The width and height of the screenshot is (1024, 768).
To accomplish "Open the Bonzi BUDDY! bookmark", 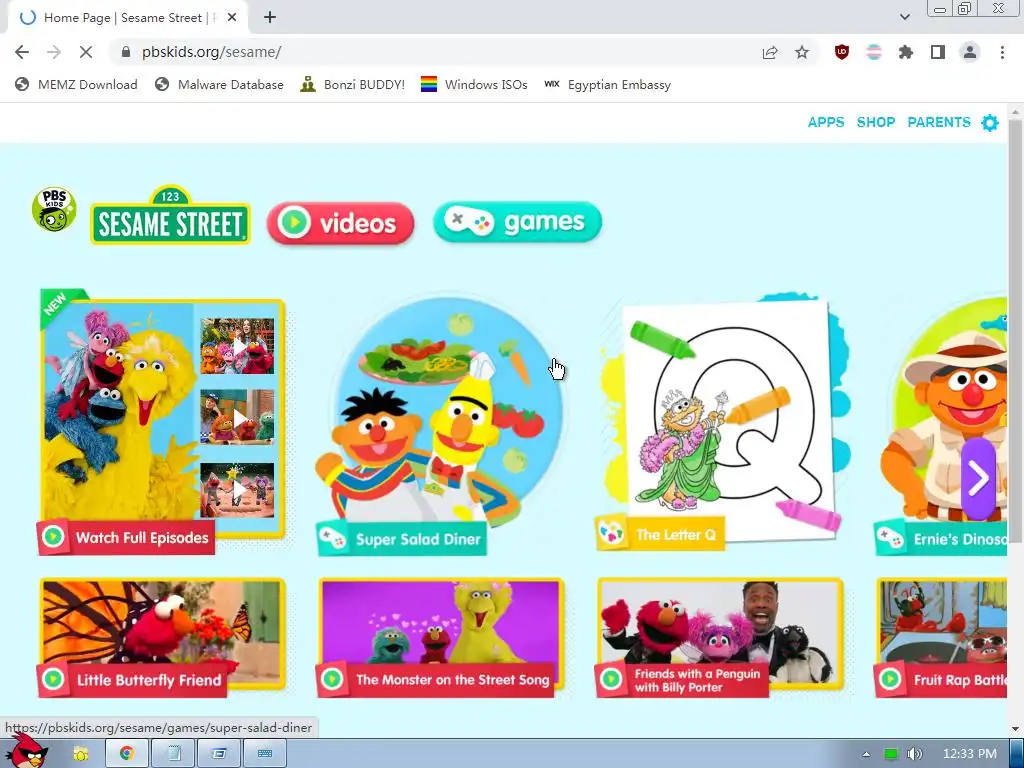I will (x=353, y=85).
